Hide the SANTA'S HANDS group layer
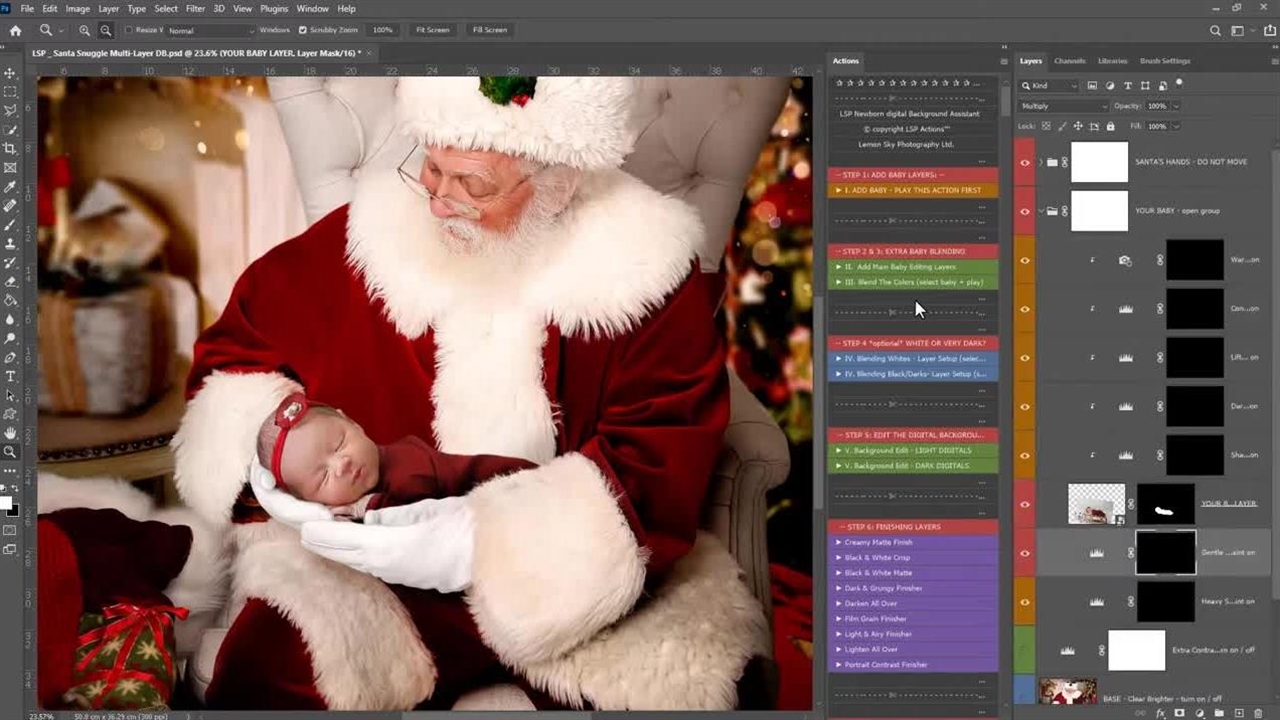 coord(1024,162)
